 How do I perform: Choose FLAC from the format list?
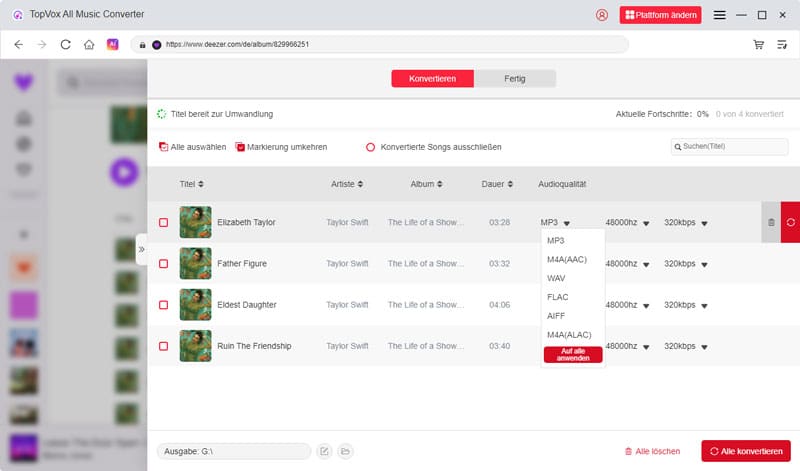click(558, 297)
